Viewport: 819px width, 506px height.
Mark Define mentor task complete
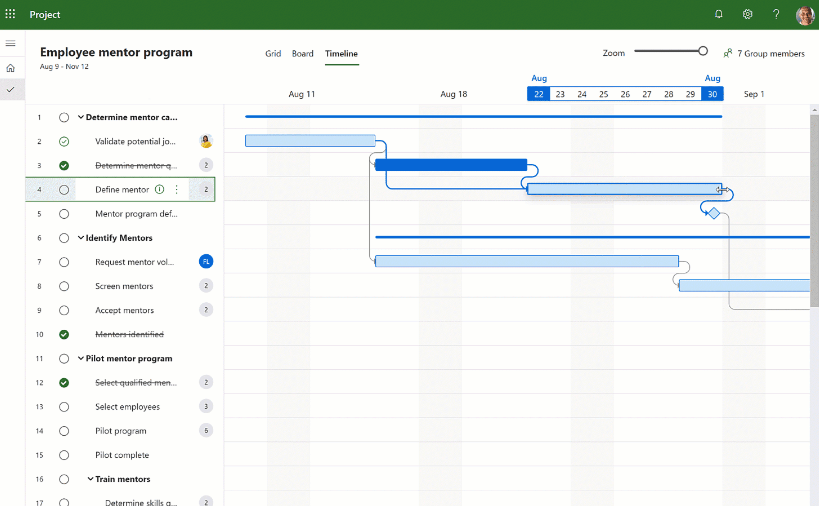click(64, 190)
